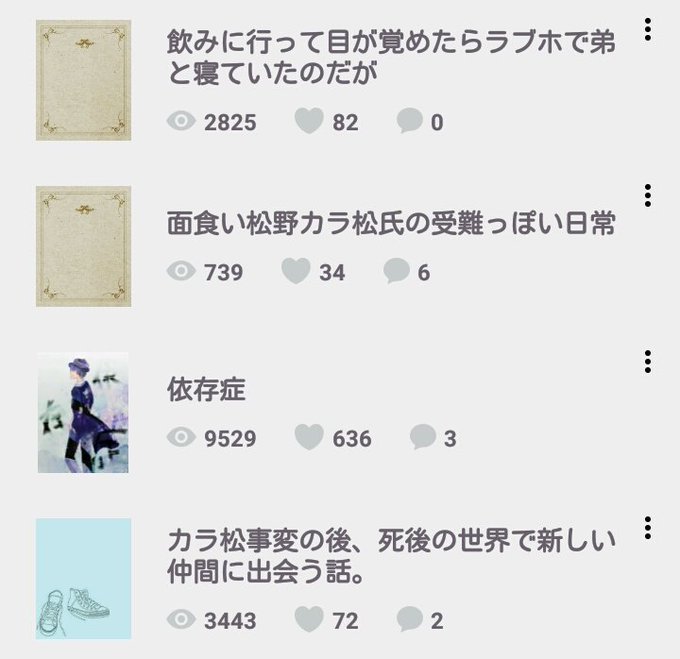Tap the heart icon showing 636 likes
This screenshot has width=680, height=659.
[x=309, y=437]
